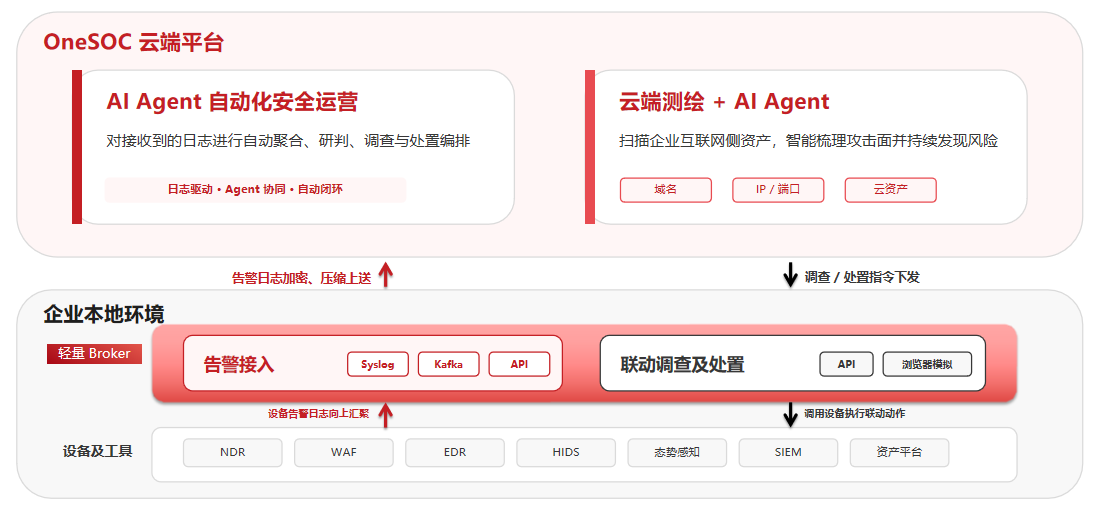The width and height of the screenshot is (1099, 509).
Task: Select the Syslog tag
Action: coord(378,364)
